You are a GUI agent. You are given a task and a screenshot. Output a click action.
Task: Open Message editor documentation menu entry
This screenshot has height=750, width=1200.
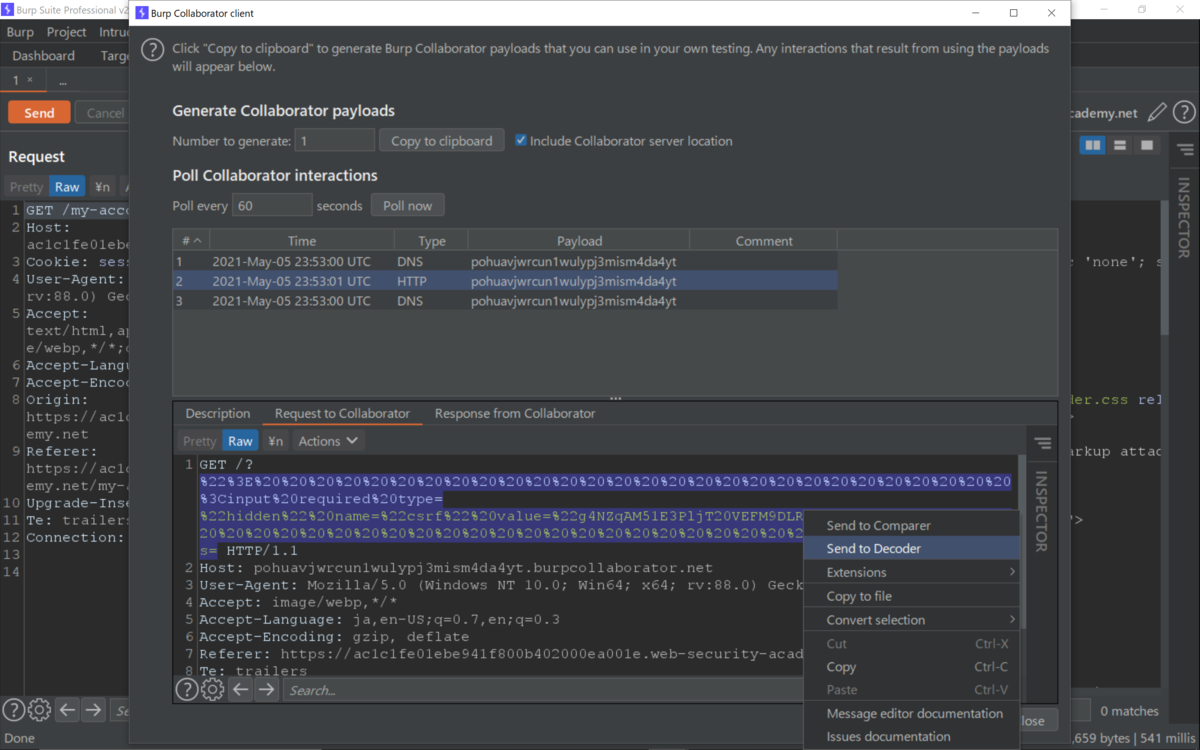(x=911, y=713)
